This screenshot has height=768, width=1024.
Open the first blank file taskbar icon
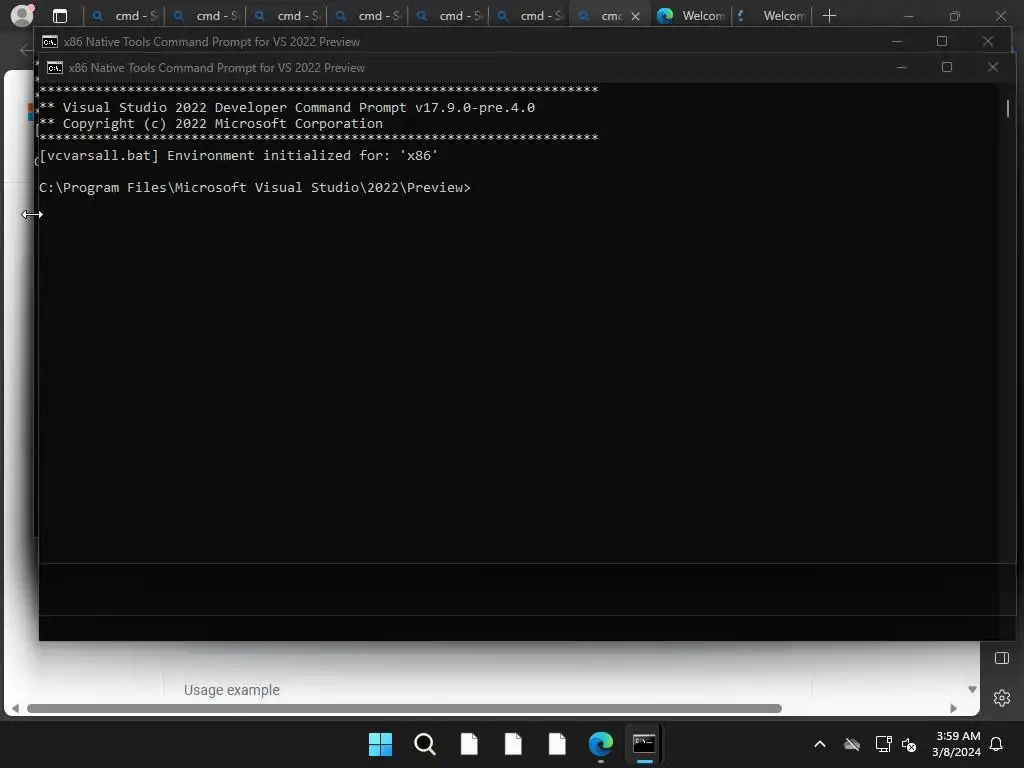pos(469,744)
